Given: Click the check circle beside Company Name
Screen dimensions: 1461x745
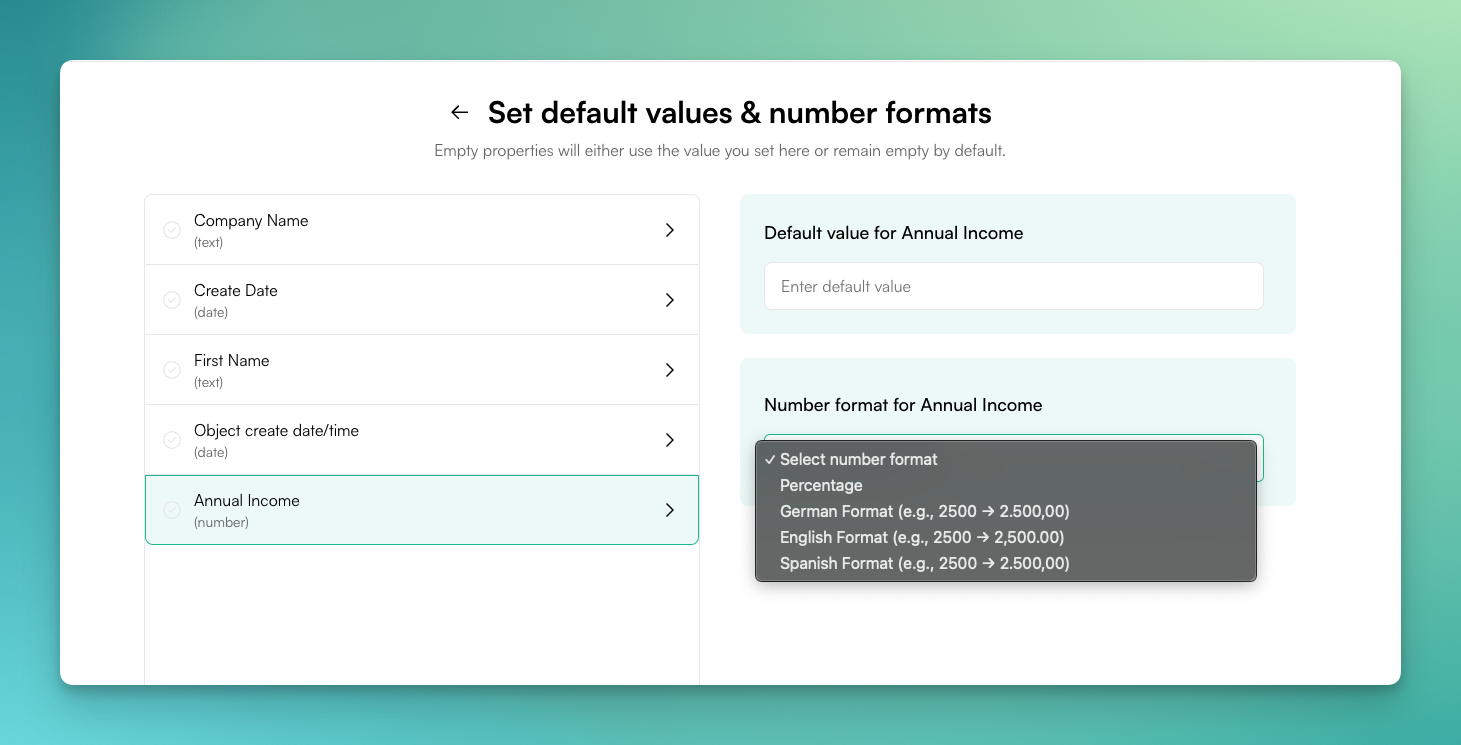Looking at the screenshot, I should coord(172,230).
